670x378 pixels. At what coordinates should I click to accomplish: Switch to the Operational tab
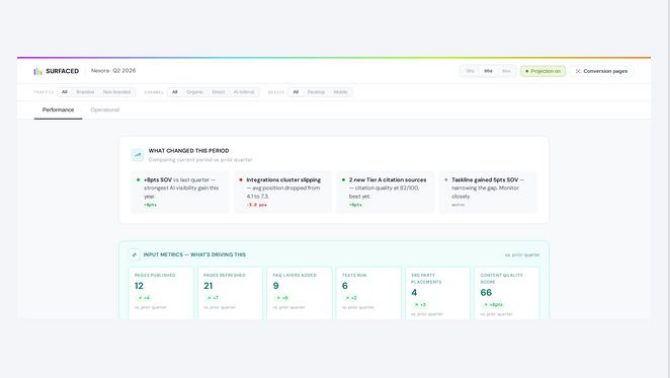pyautogui.click(x=105, y=110)
